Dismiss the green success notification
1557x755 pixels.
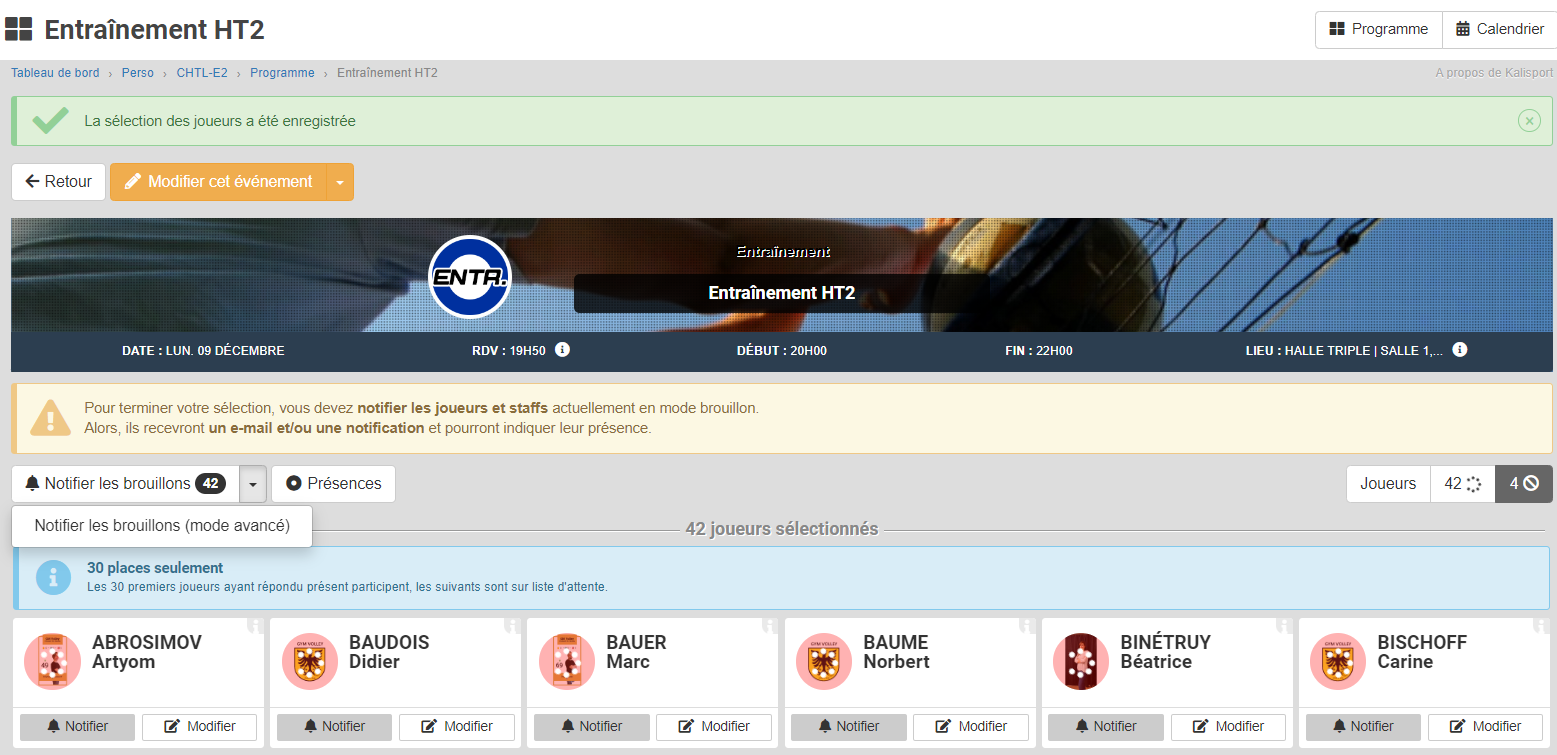pyautogui.click(x=1529, y=121)
